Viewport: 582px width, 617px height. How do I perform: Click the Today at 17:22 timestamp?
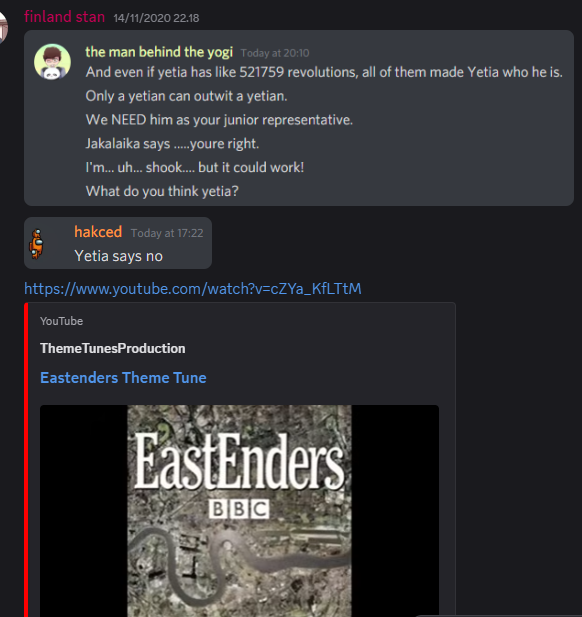click(x=167, y=233)
